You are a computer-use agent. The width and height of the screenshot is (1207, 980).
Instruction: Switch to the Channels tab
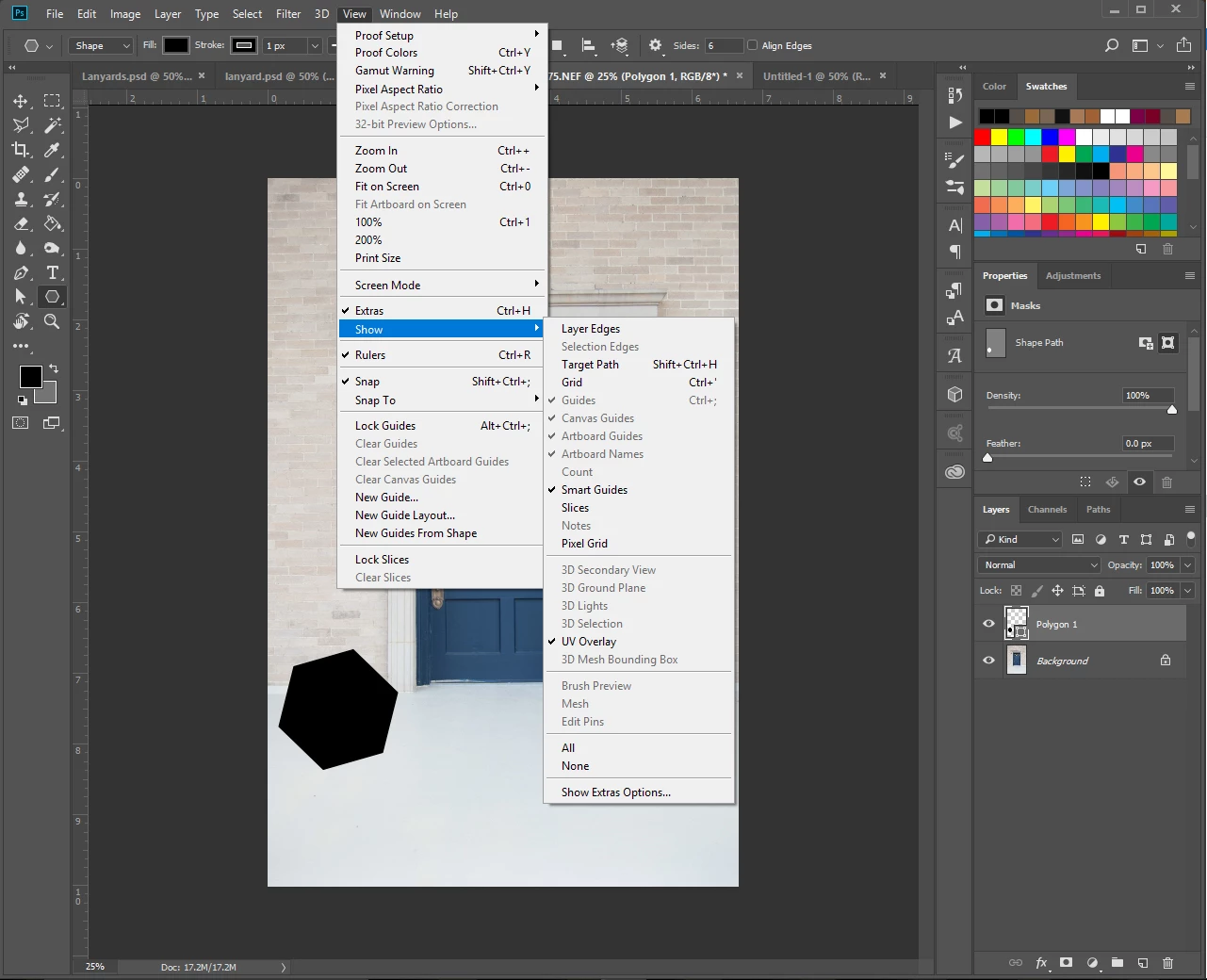[x=1047, y=509]
